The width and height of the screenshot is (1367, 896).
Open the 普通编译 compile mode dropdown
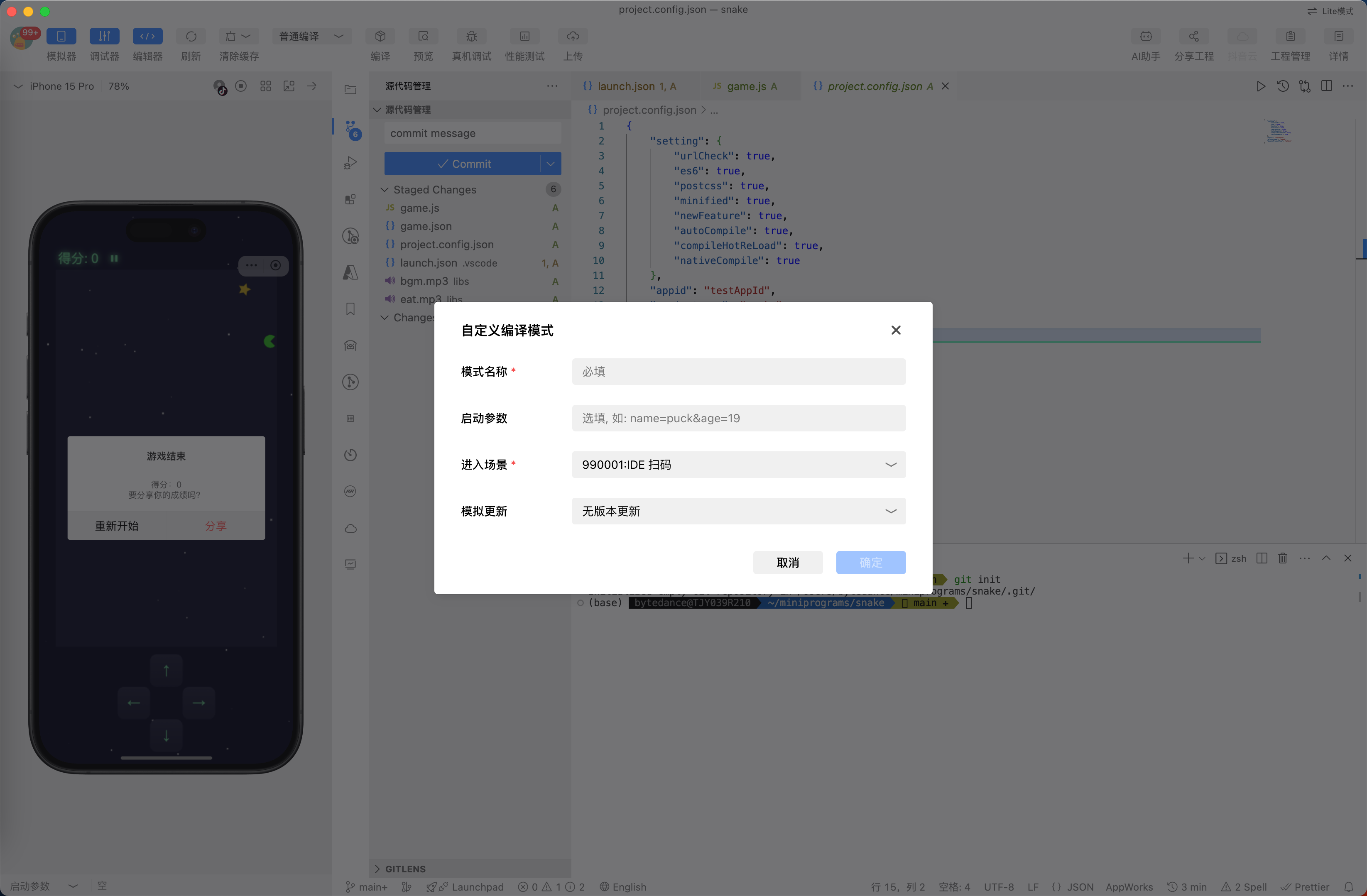pos(311,36)
